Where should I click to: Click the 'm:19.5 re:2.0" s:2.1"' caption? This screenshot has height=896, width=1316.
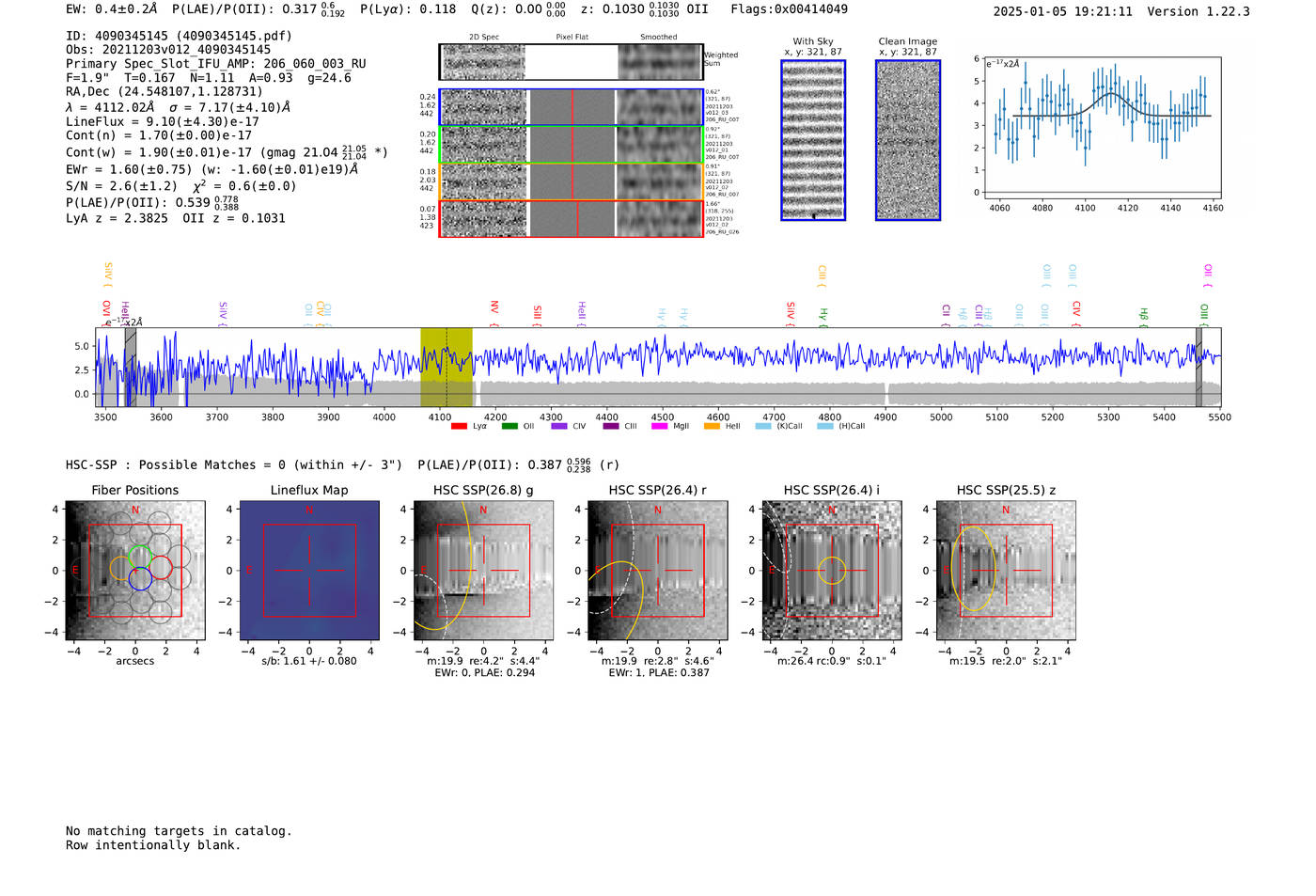click(x=1006, y=661)
